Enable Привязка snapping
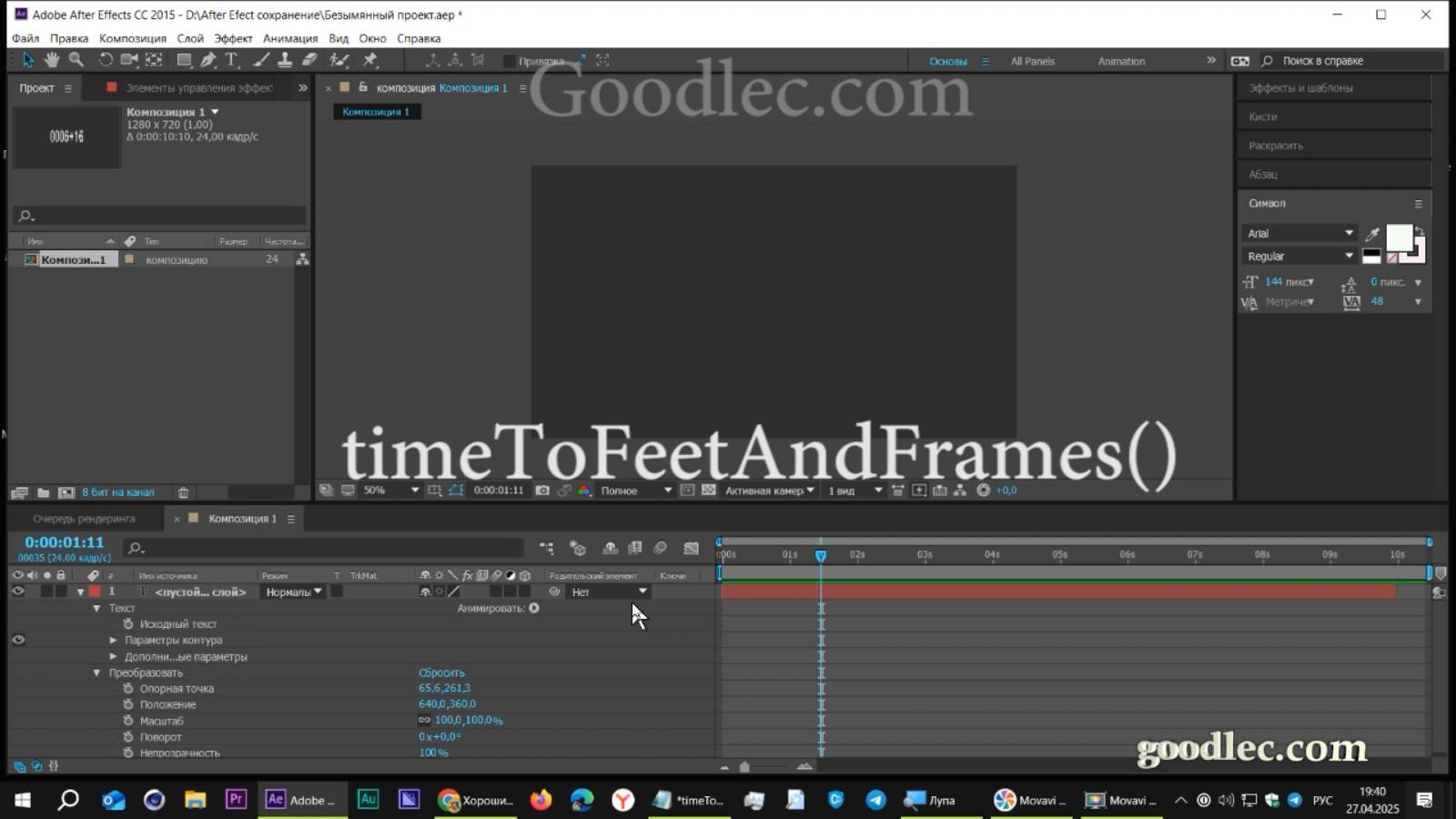This screenshot has width=1456, height=819. tap(510, 61)
